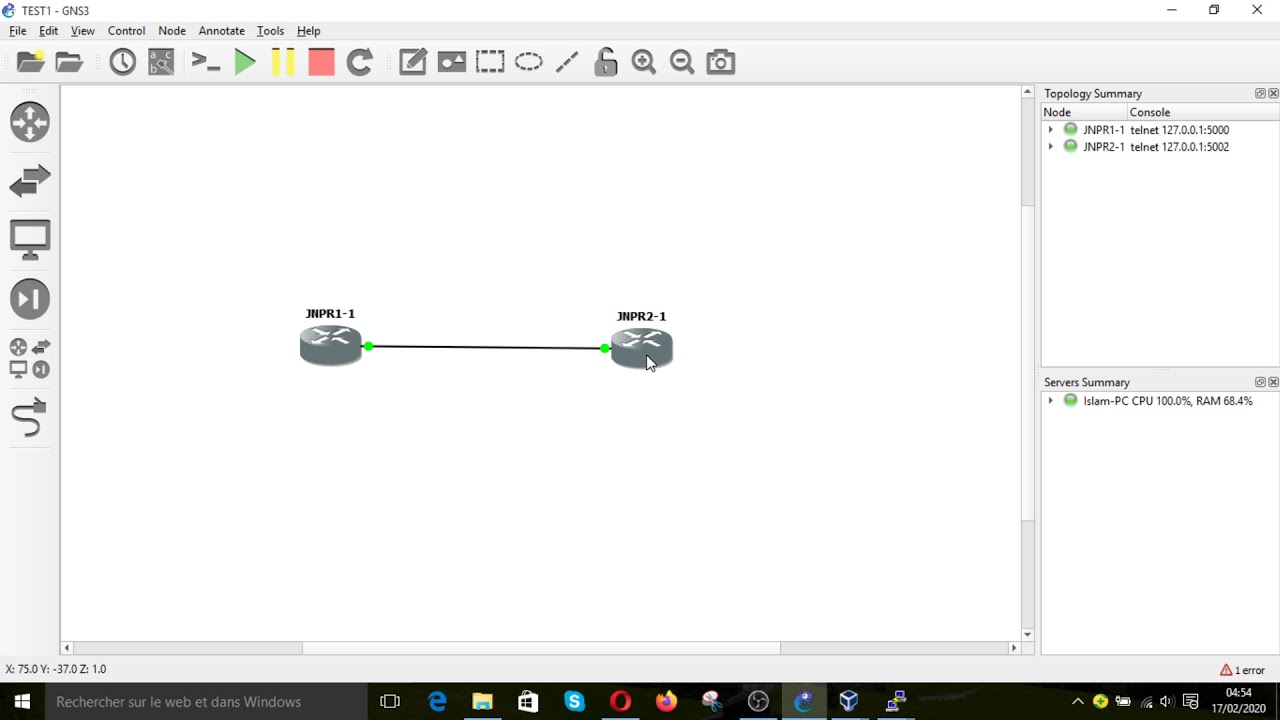
Task: Start all devices with green play icon
Action: tap(245, 62)
